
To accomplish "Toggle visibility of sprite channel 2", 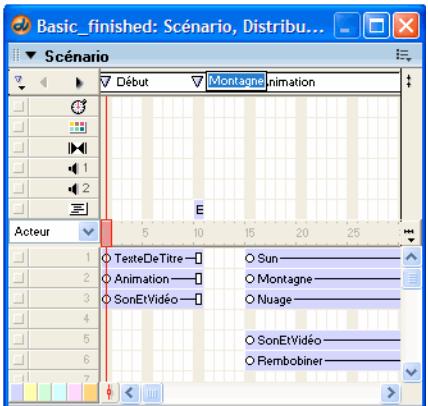I will pos(19,278).
